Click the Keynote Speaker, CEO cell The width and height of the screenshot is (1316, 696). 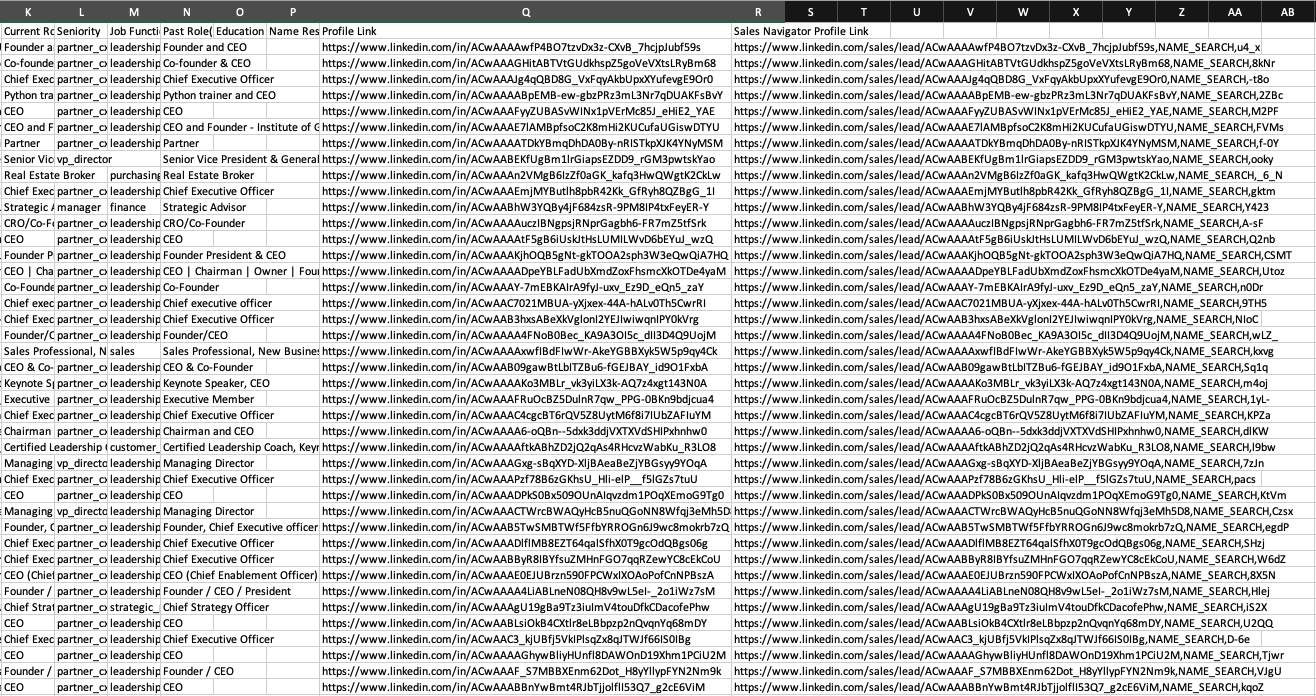pyautogui.click(x=216, y=383)
